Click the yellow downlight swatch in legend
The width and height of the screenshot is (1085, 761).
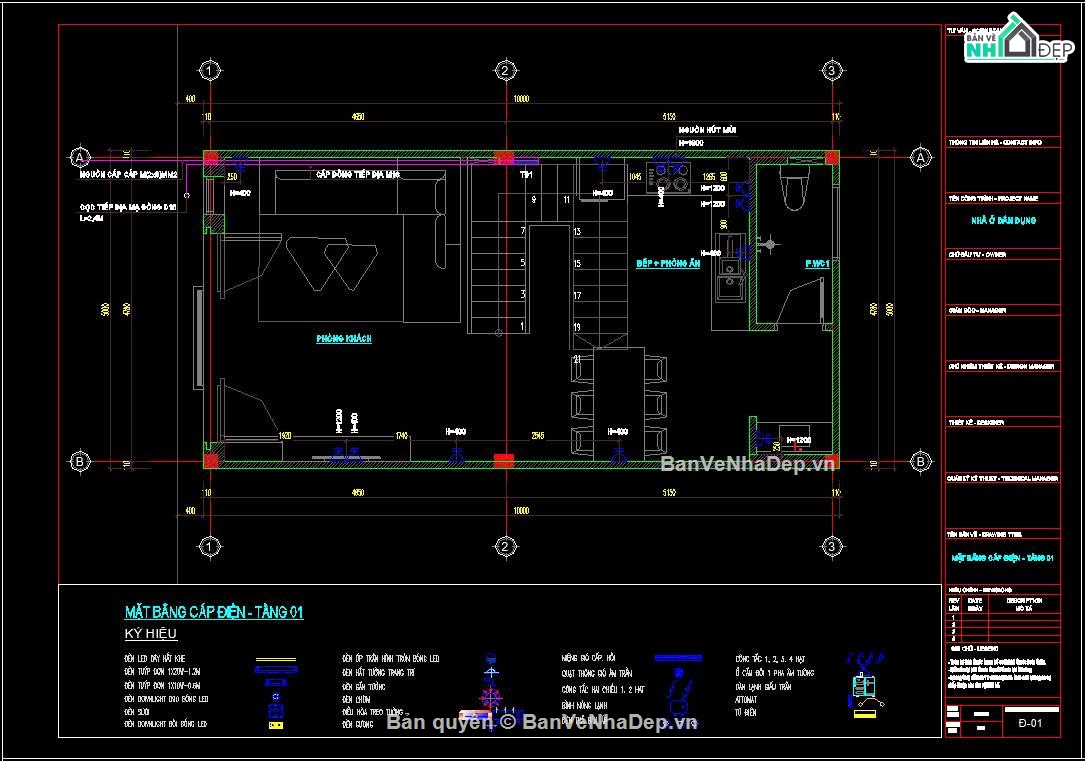275,724
